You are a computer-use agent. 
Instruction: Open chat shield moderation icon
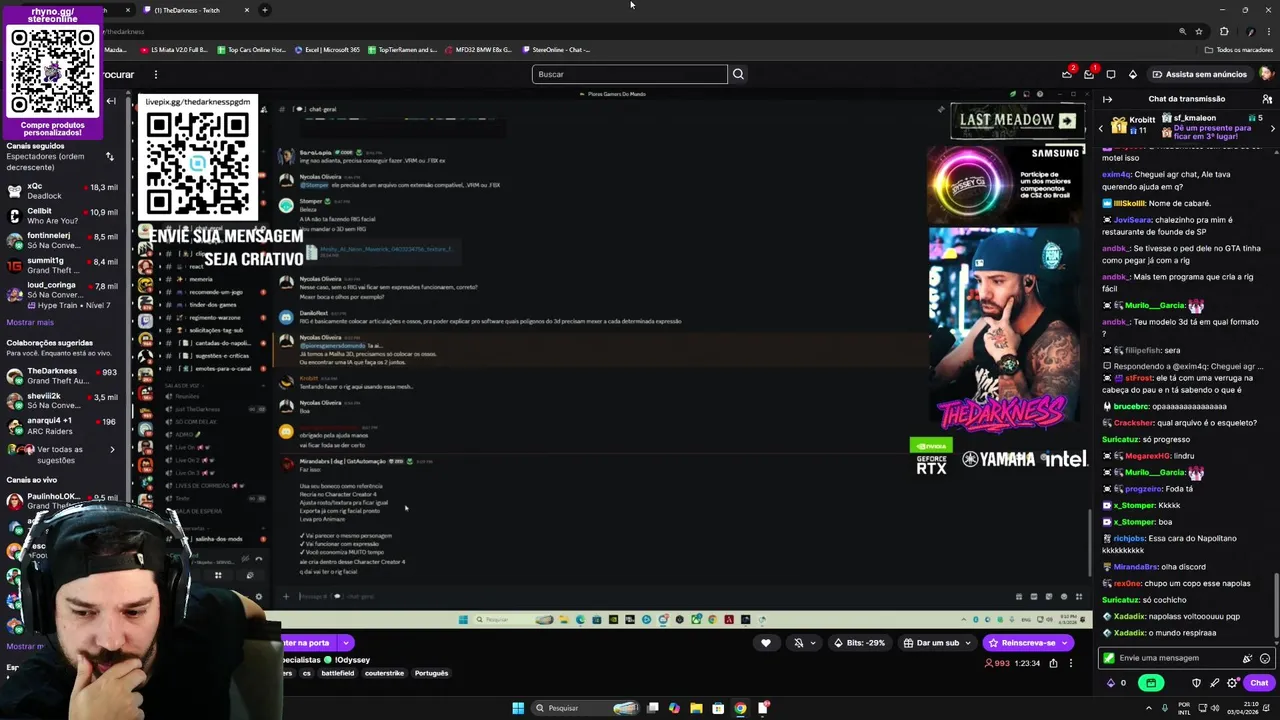pyautogui.click(x=1197, y=683)
